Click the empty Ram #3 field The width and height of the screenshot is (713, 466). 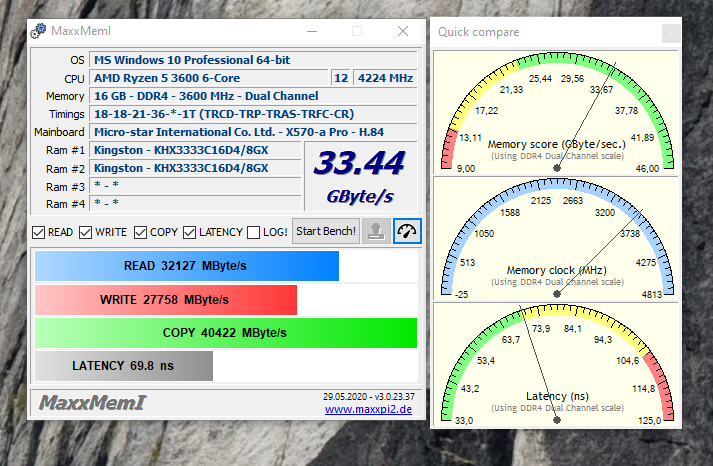point(195,186)
